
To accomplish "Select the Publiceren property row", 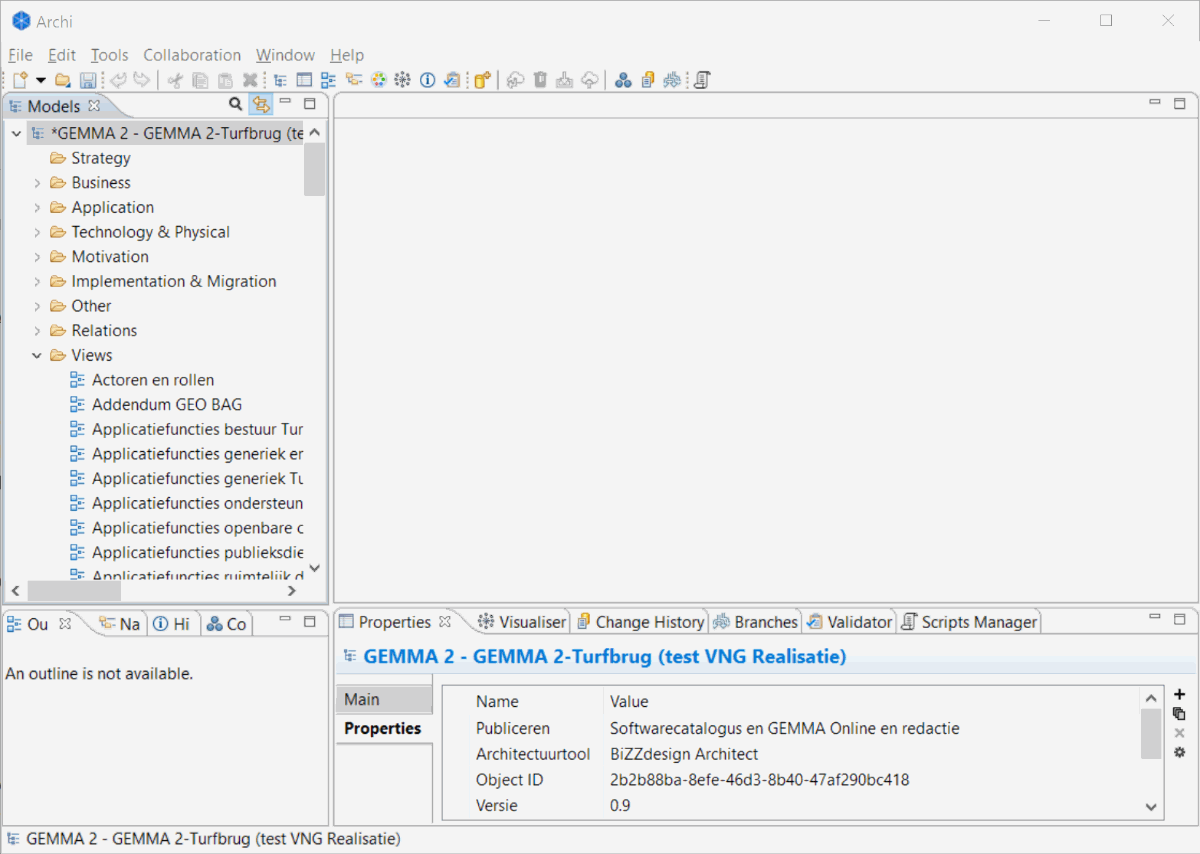I will pos(790,728).
